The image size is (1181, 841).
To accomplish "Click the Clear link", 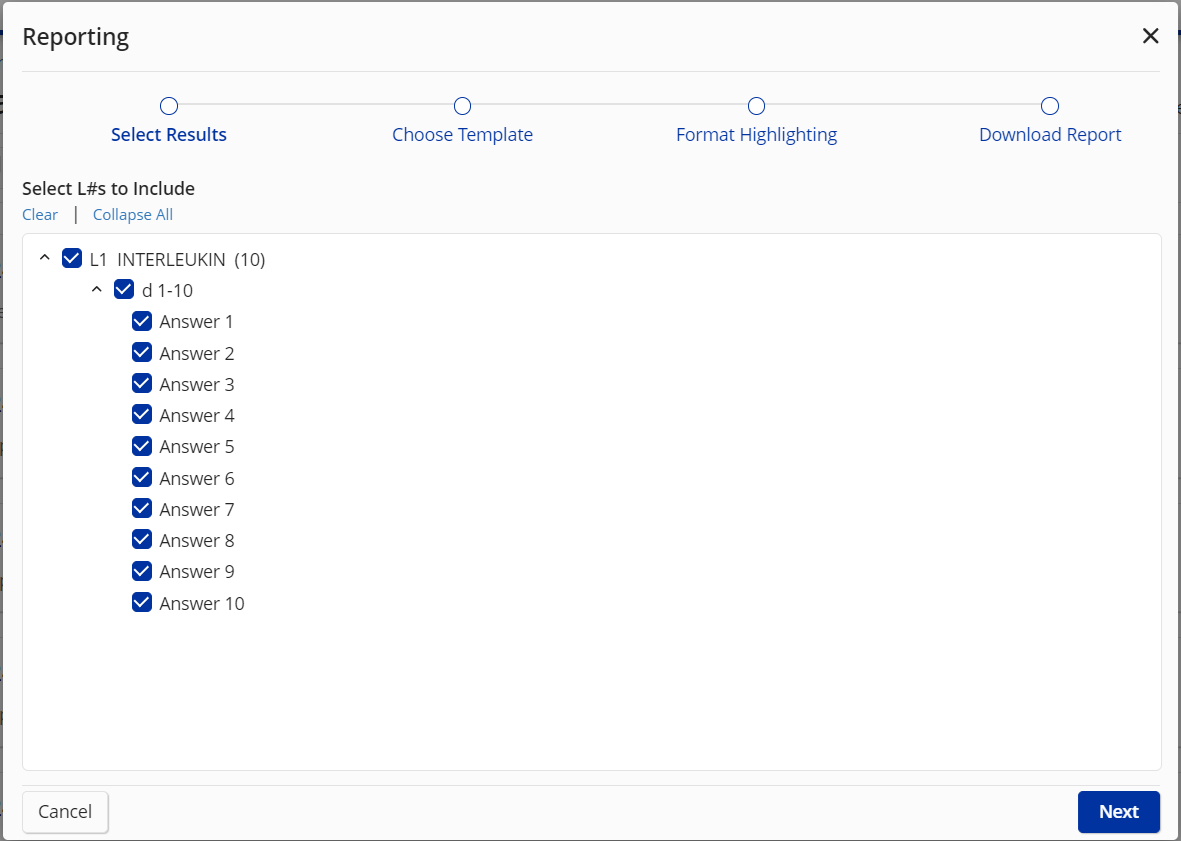I will 40,215.
